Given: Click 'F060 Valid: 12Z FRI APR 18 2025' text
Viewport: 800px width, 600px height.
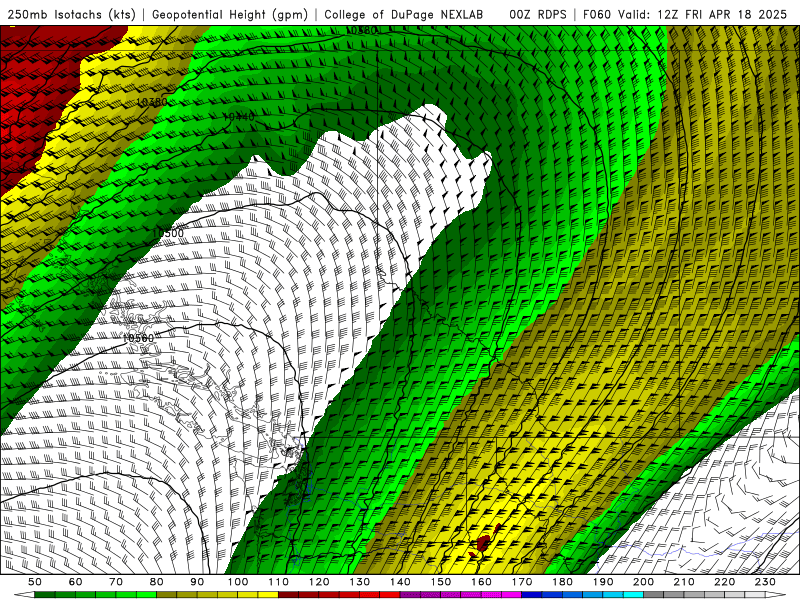Looking at the screenshot, I should [685, 15].
